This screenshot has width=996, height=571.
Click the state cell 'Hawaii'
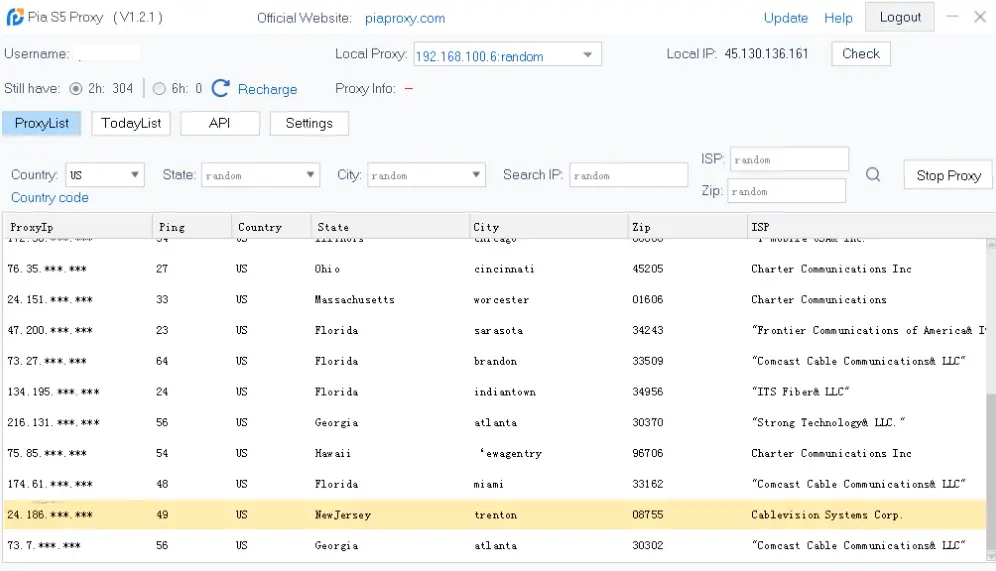pos(333,453)
